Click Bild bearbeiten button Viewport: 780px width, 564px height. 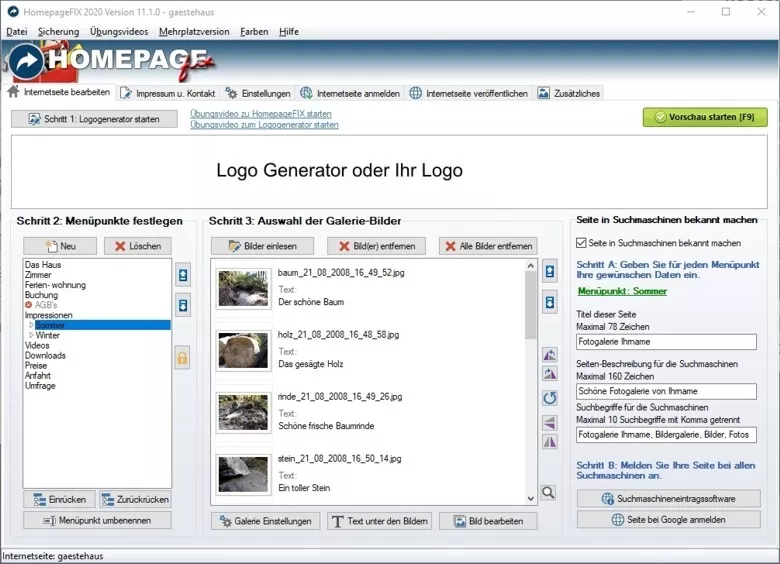[488, 521]
